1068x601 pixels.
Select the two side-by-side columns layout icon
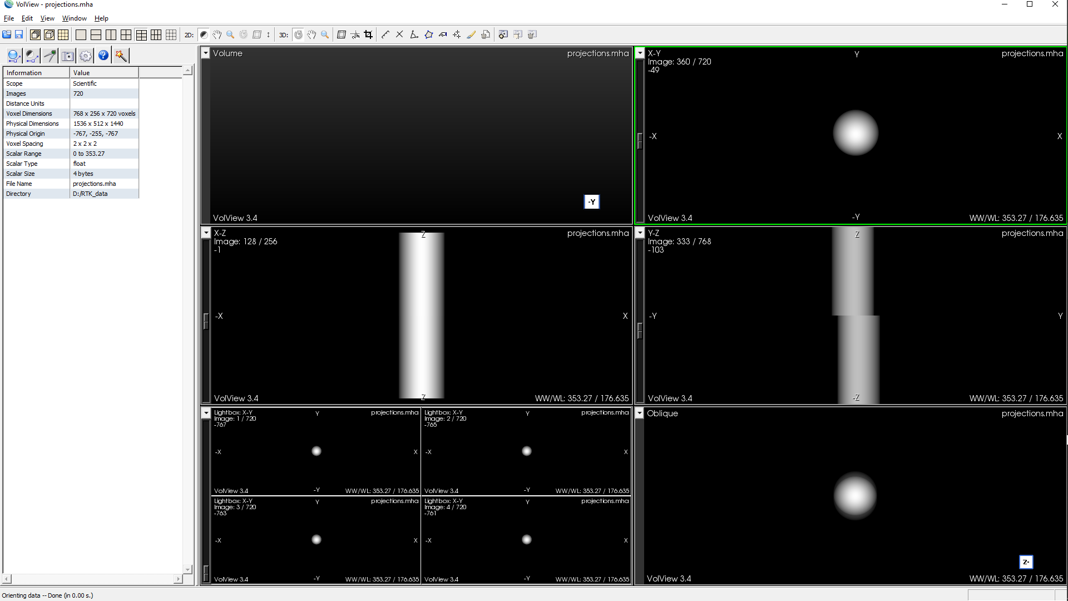pos(111,35)
